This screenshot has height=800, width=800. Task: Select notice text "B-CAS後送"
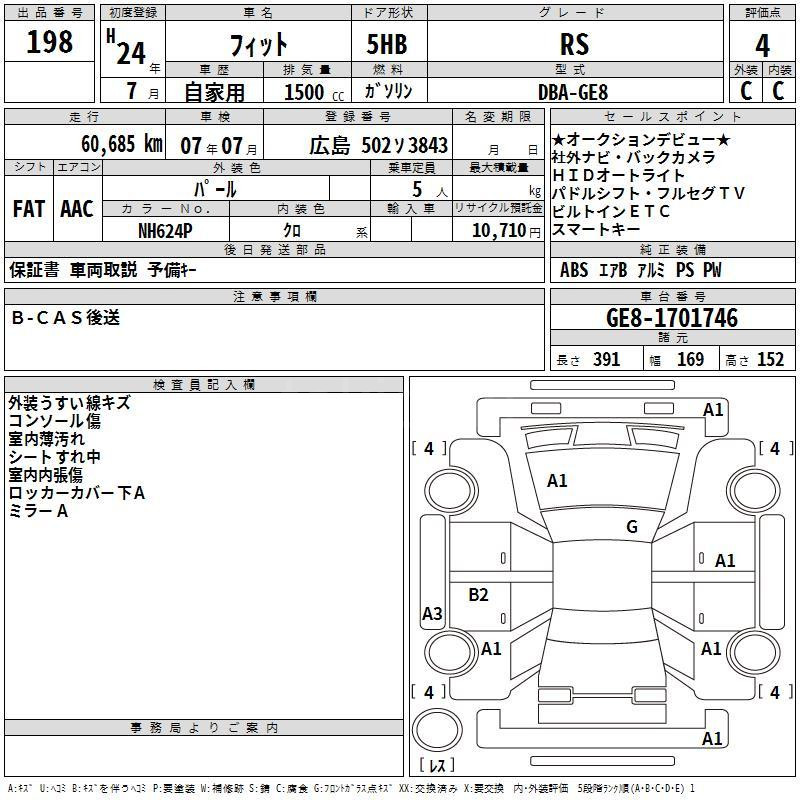65,317
